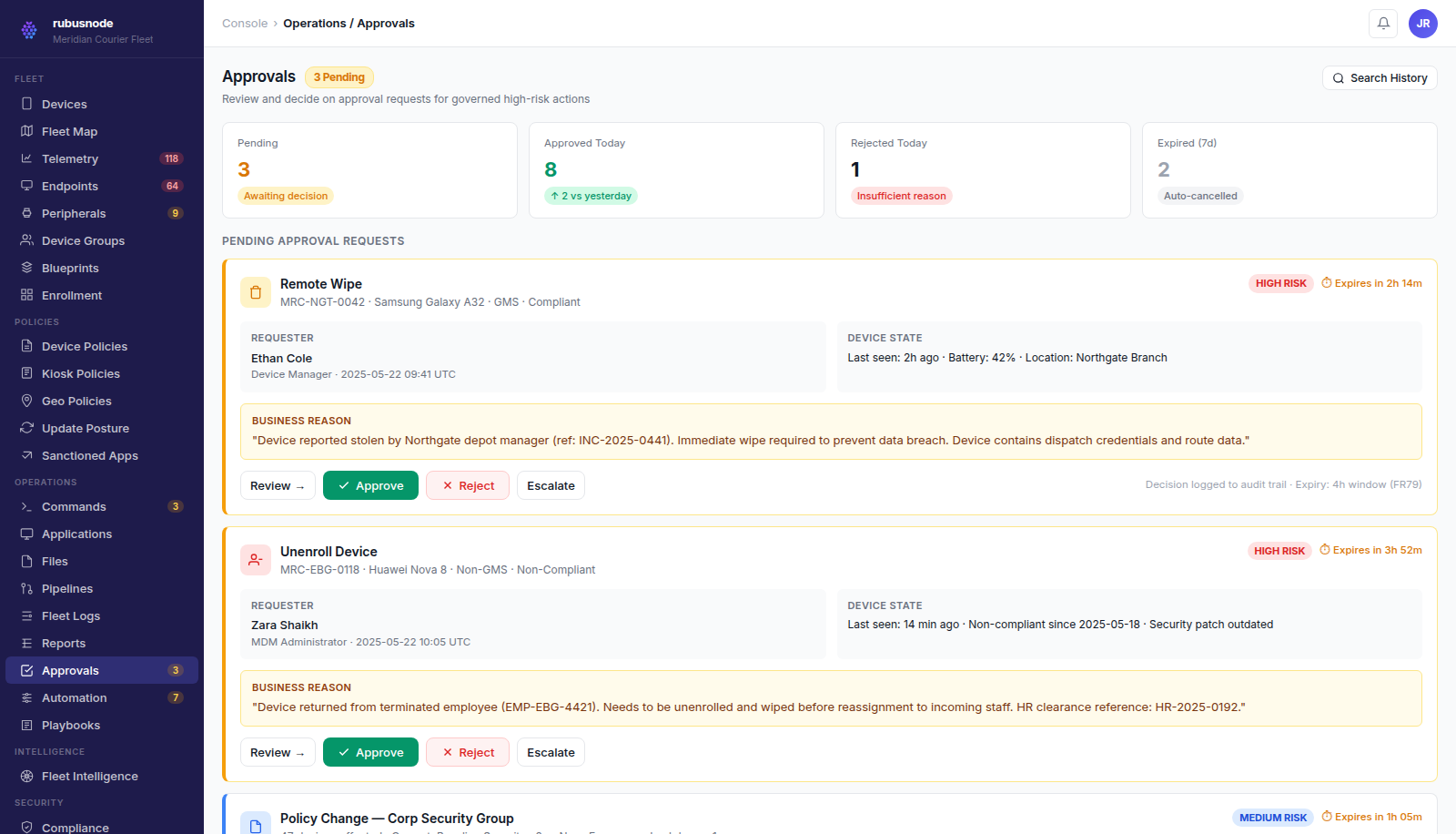Click the Expired (7d) stat card
This screenshot has width=1456, height=834.
pyautogui.click(x=1289, y=170)
